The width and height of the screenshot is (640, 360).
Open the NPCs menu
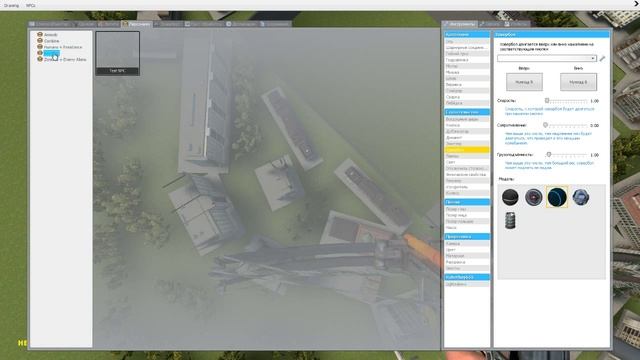(31, 5)
